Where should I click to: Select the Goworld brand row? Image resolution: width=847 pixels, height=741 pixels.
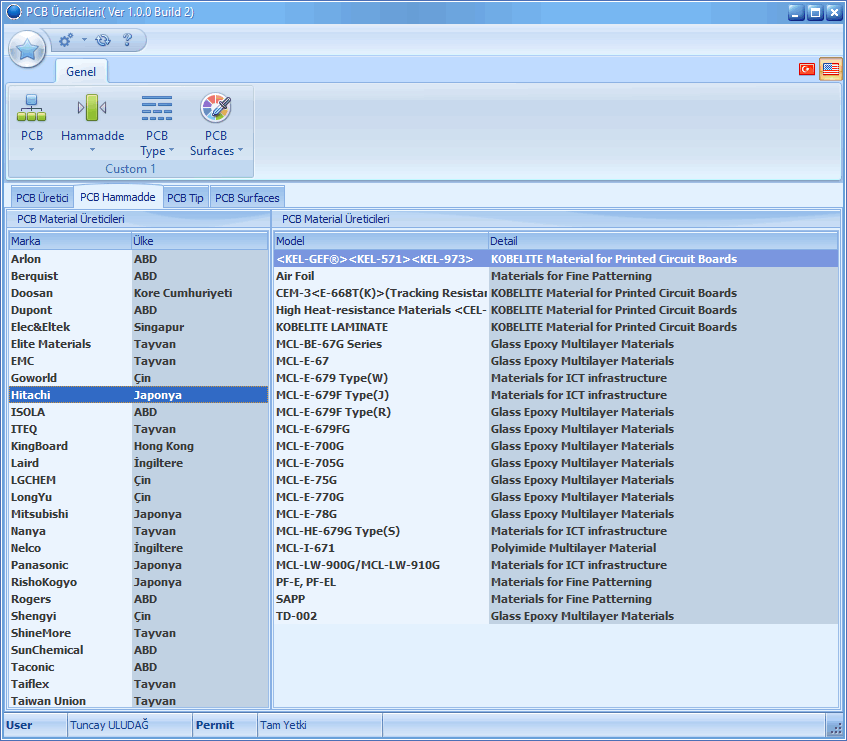click(138, 378)
